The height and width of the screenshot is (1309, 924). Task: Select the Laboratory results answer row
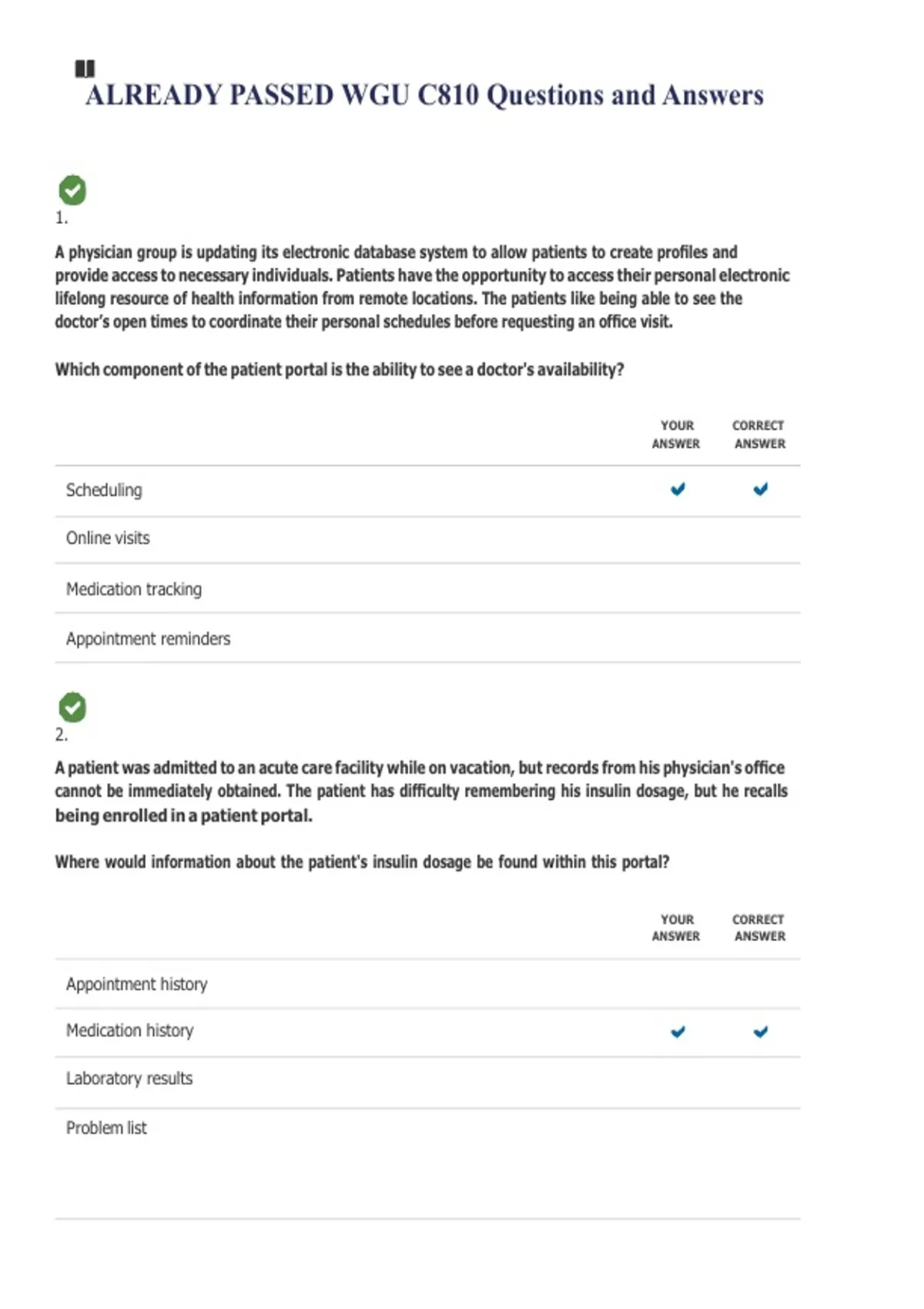(x=129, y=1079)
